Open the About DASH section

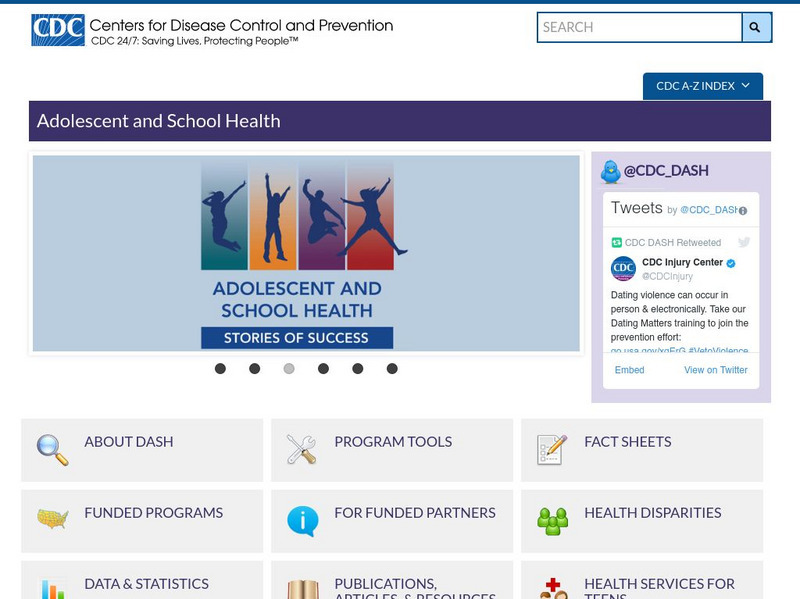click(x=142, y=450)
